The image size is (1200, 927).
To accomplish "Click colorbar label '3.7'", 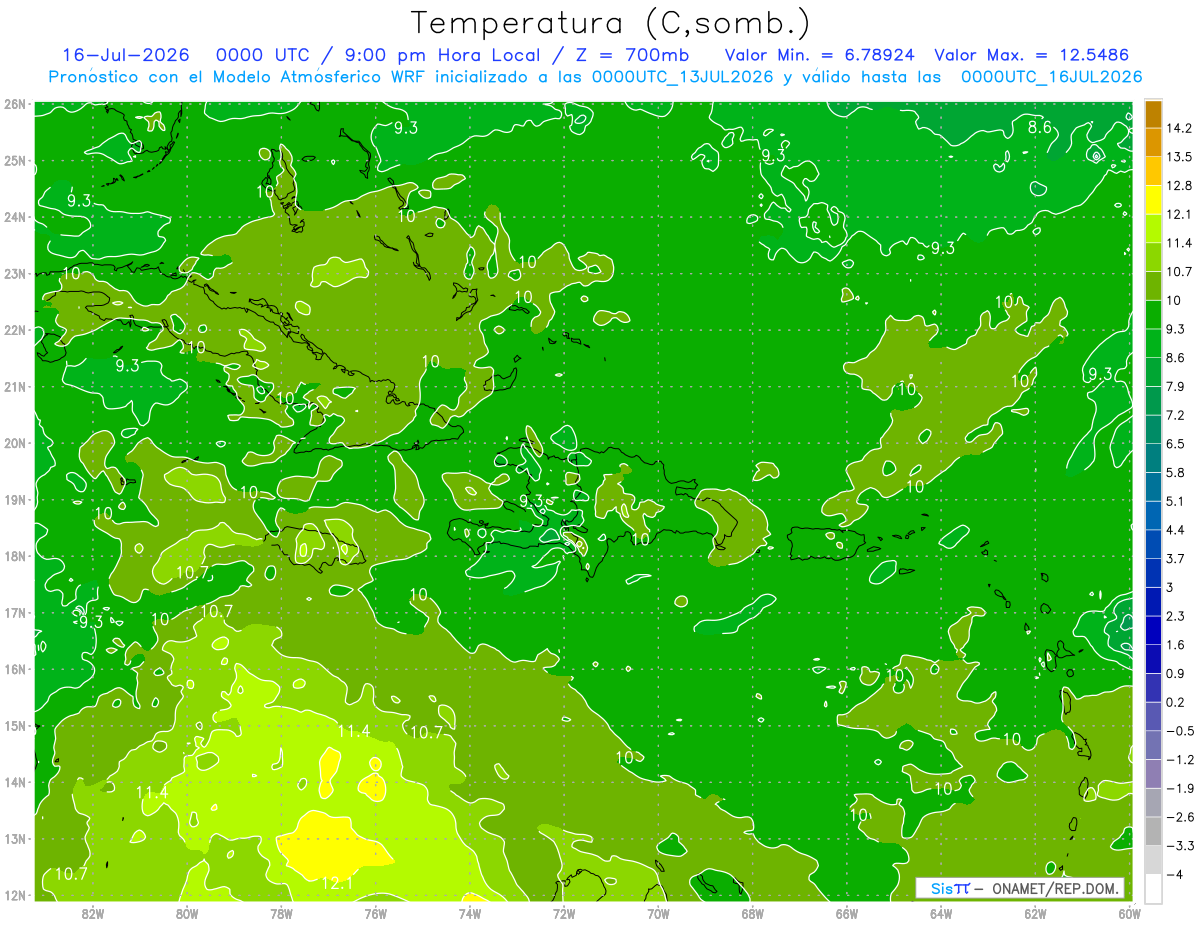I will click(1176, 559).
